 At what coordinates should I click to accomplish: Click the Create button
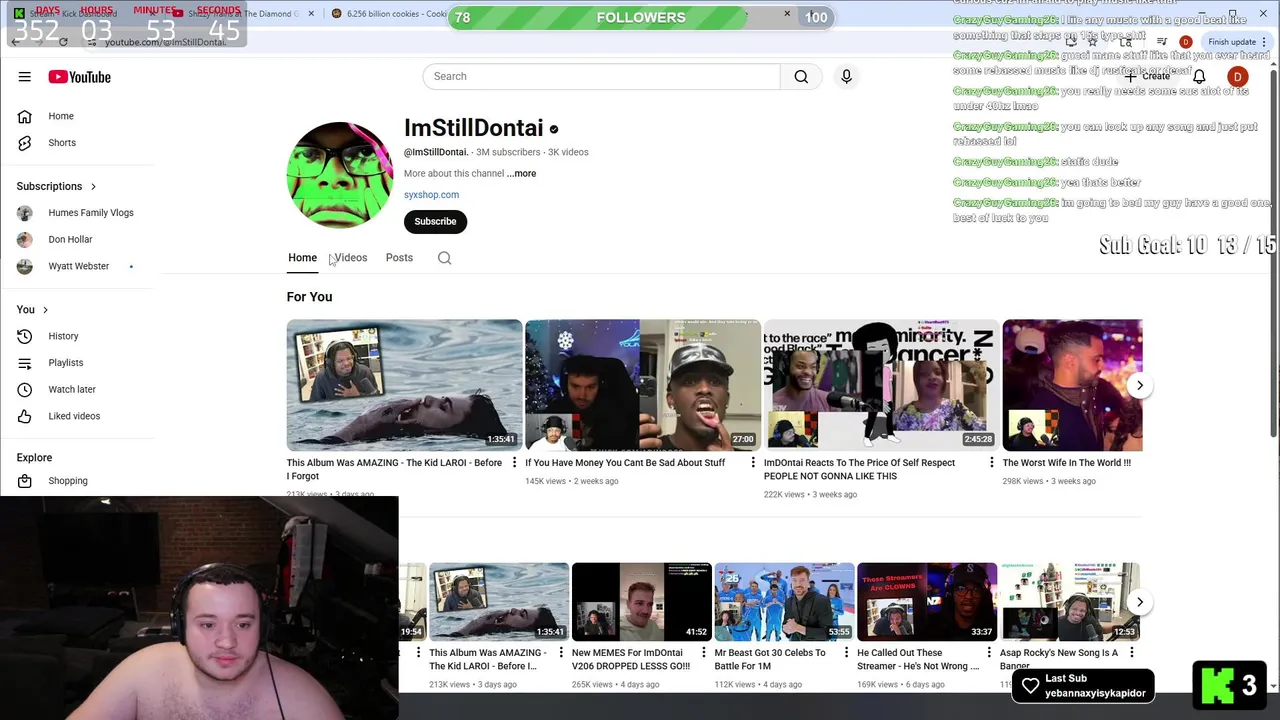(x=1147, y=77)
